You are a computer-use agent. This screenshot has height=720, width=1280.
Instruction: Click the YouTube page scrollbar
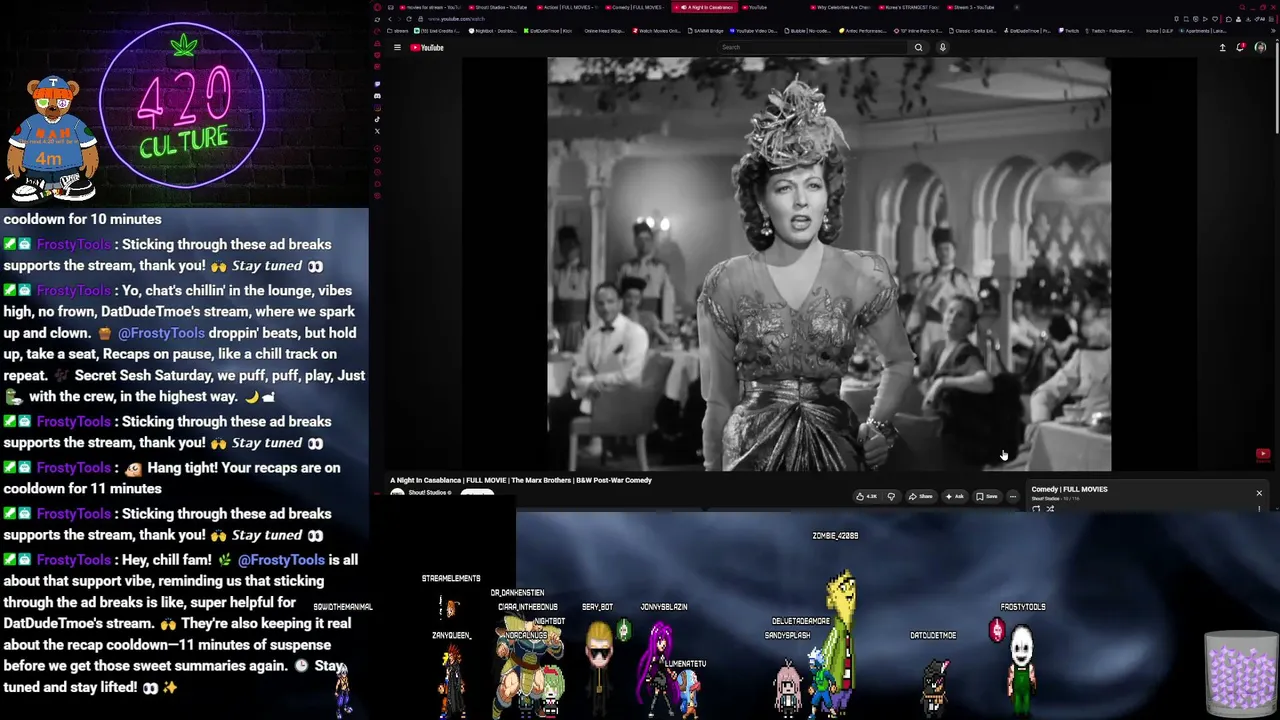point(1276,90)
